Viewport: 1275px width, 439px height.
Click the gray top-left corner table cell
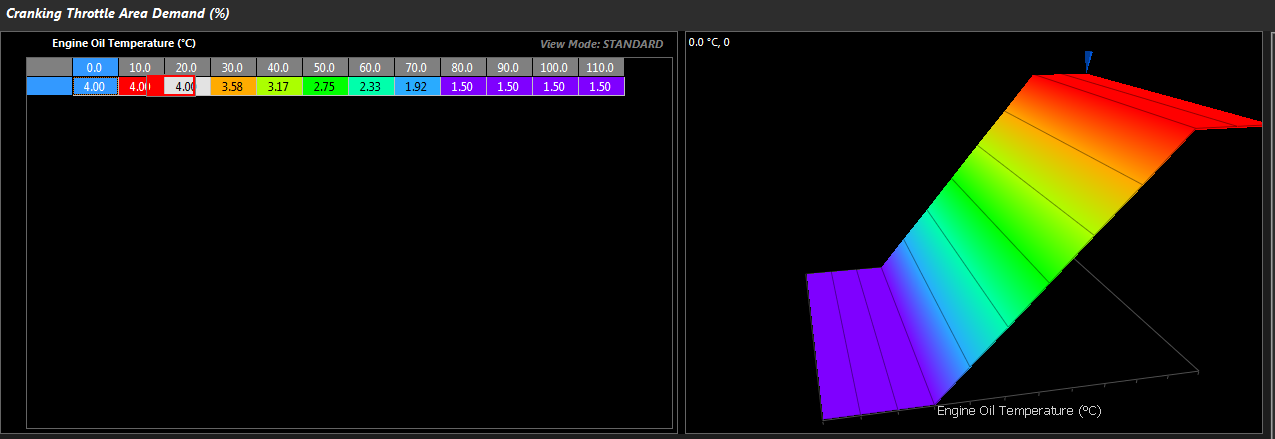49,67
